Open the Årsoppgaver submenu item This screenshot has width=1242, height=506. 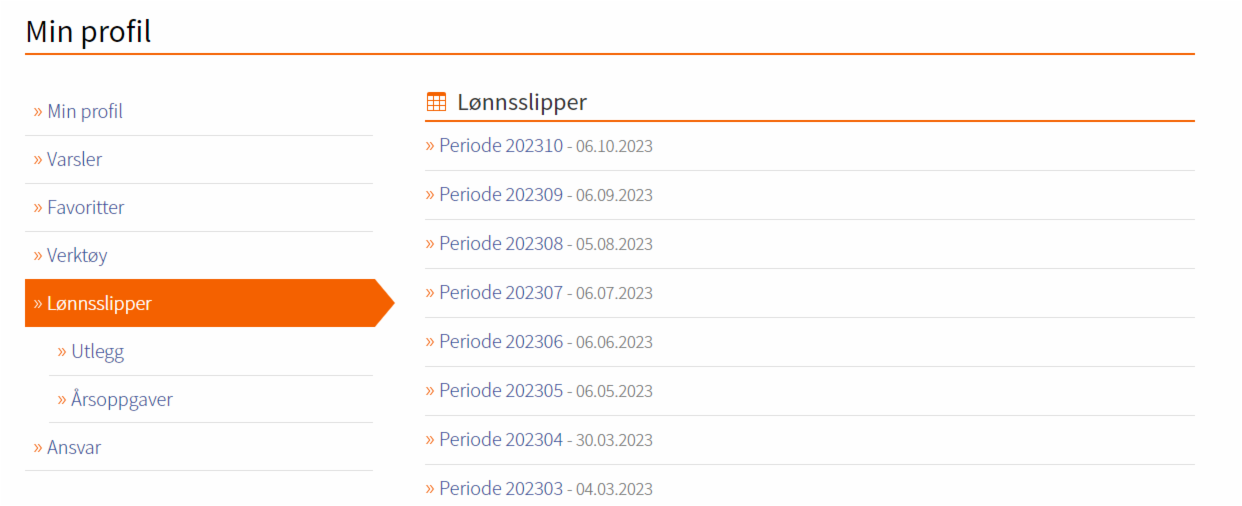click(122, 399)
